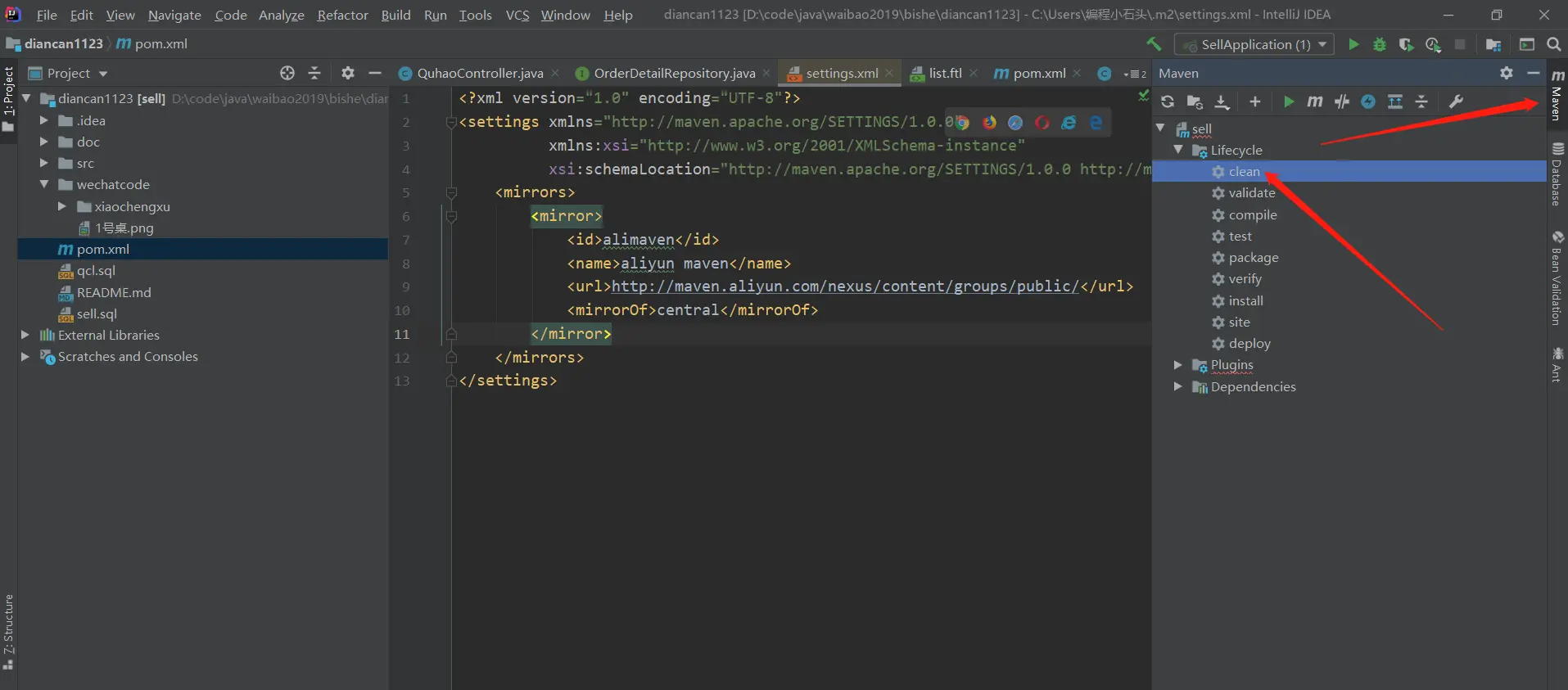Open the Refactor menu

click(343, 15)
